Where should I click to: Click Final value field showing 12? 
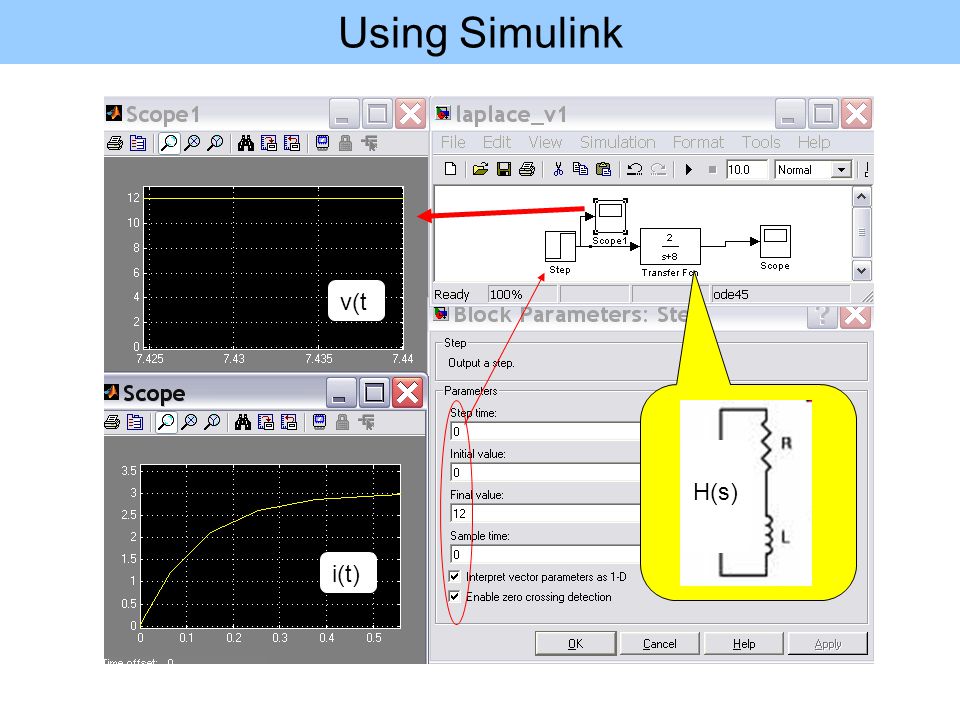pyautogui.click(x=545, y=514)
